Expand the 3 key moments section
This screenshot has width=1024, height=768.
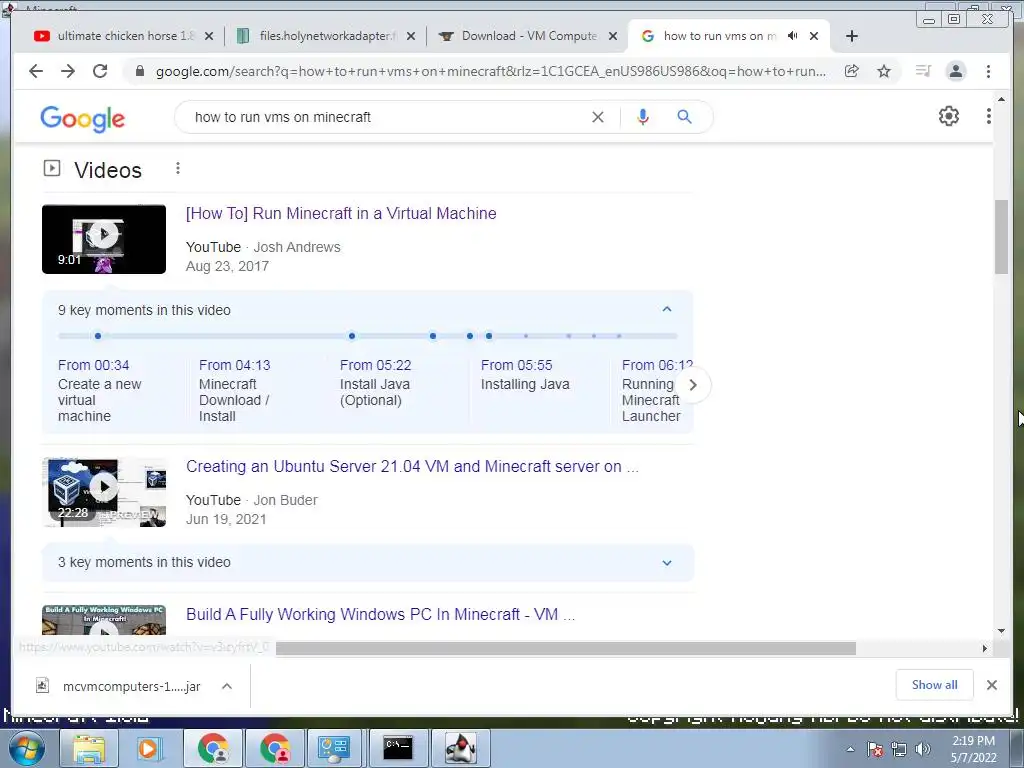[667, 562]
